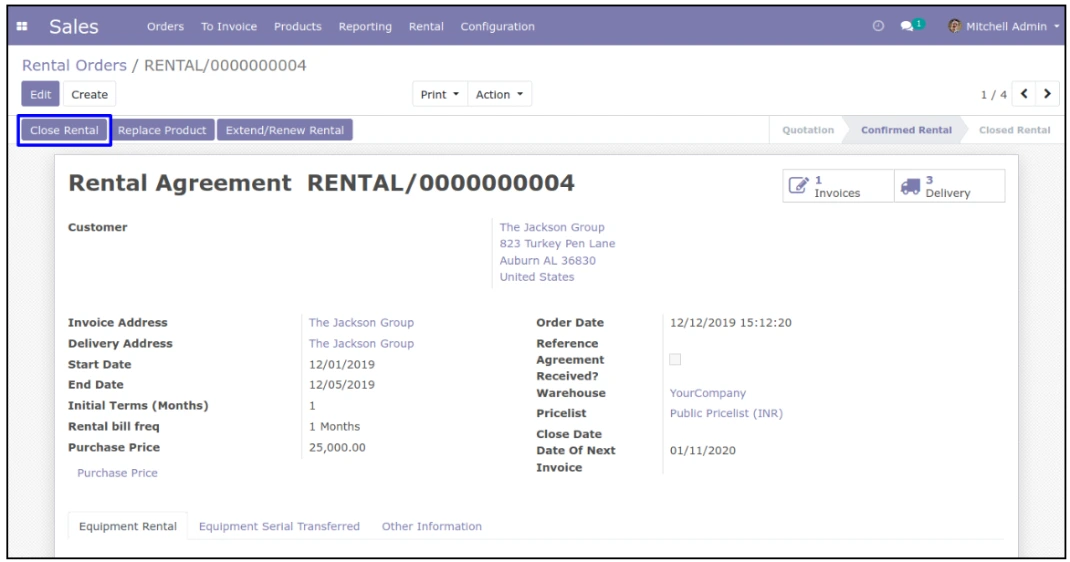1070x562 pixels.
Task: Open the Mitchell Admin user menu arrow
Action: (x=1057, y=27)
